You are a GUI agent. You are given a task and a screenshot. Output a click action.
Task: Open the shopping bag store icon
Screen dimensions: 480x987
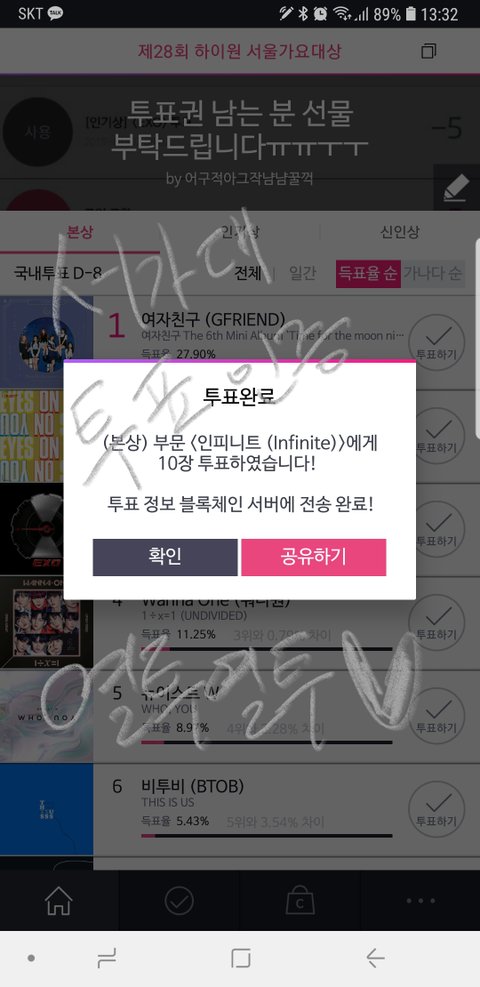coord(299,901)
